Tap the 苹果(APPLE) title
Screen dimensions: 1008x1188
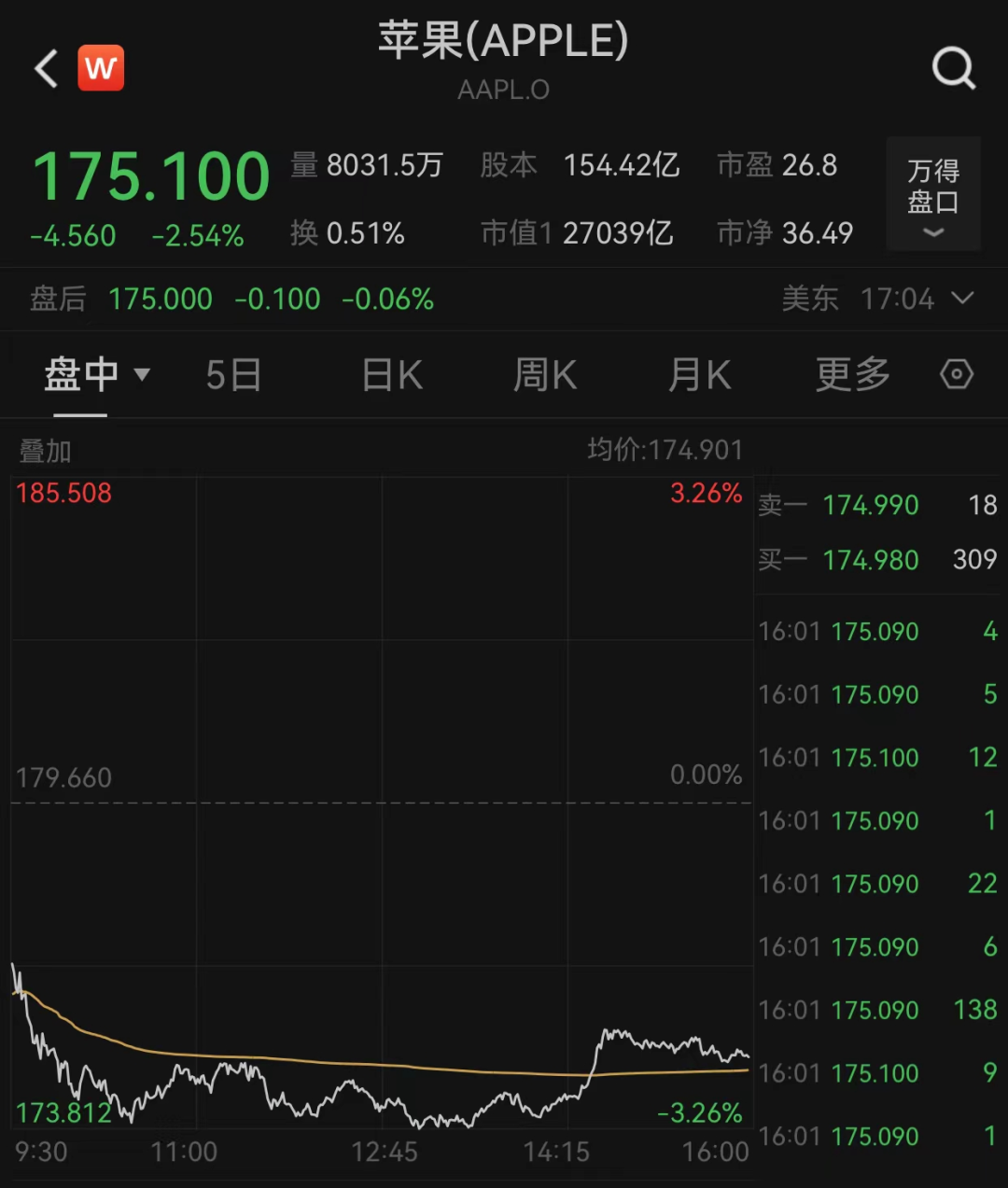[x=504, y=41]
